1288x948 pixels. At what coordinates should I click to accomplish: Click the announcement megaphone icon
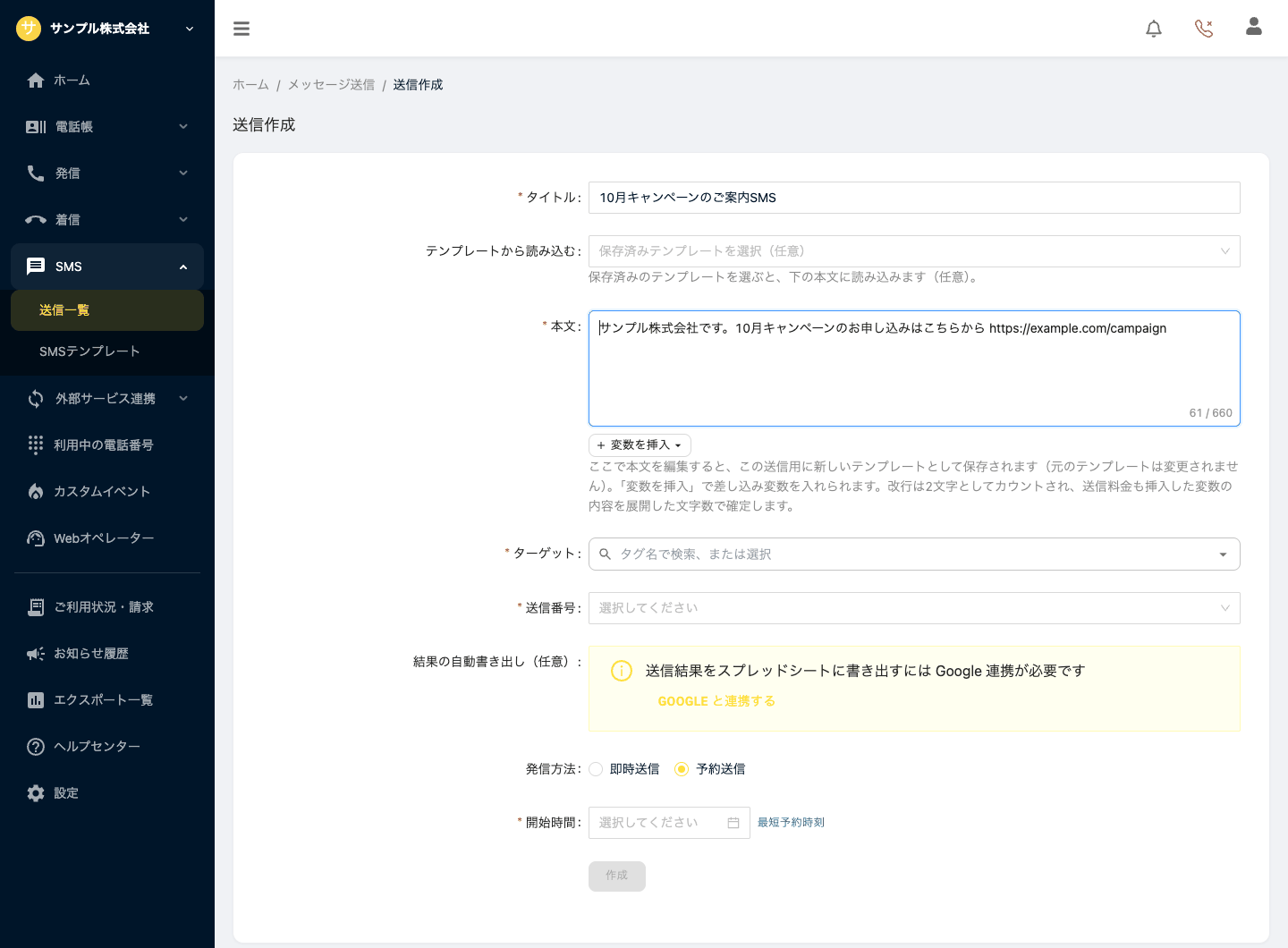36,654
